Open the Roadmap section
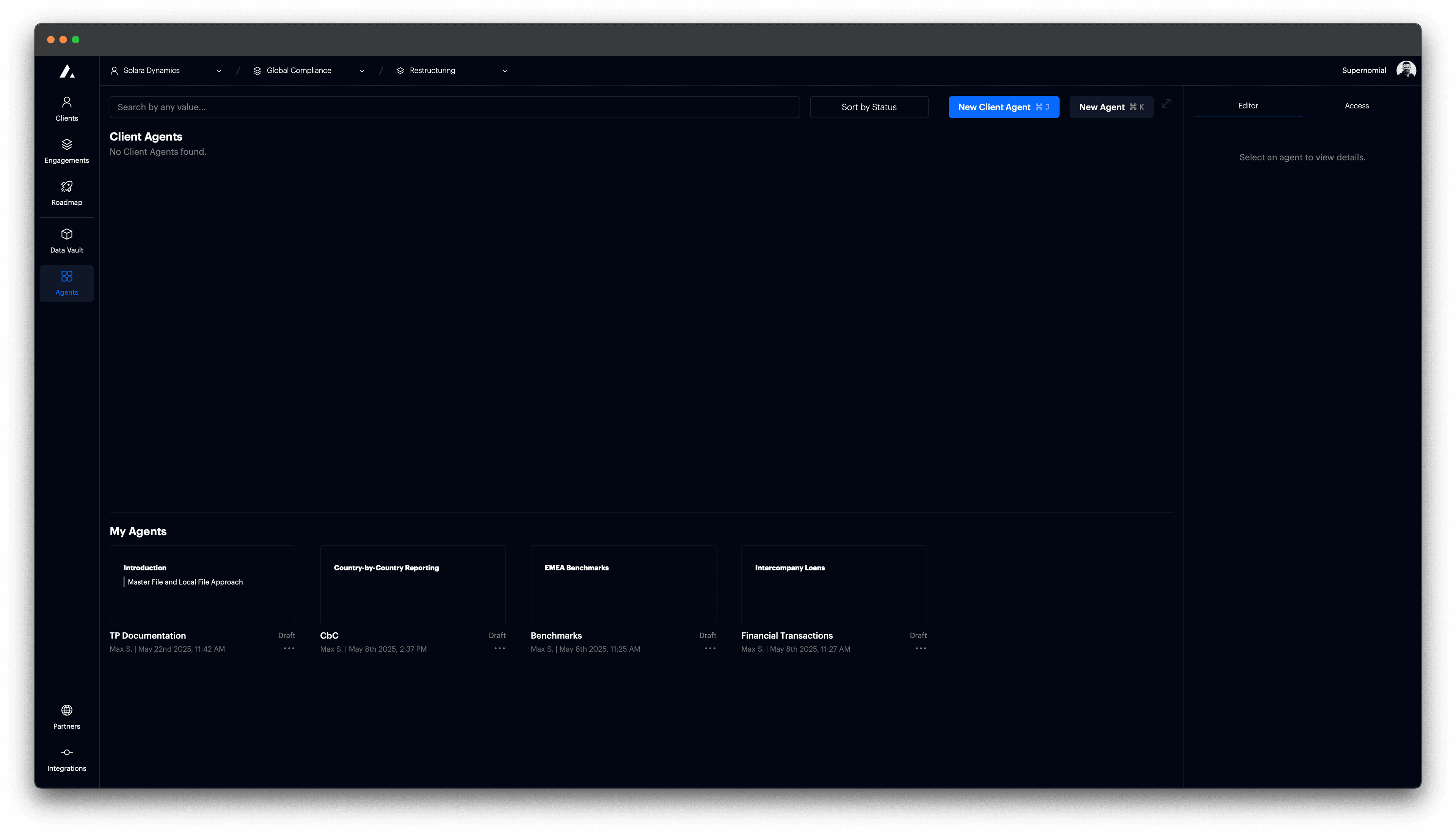 point(66,193)
